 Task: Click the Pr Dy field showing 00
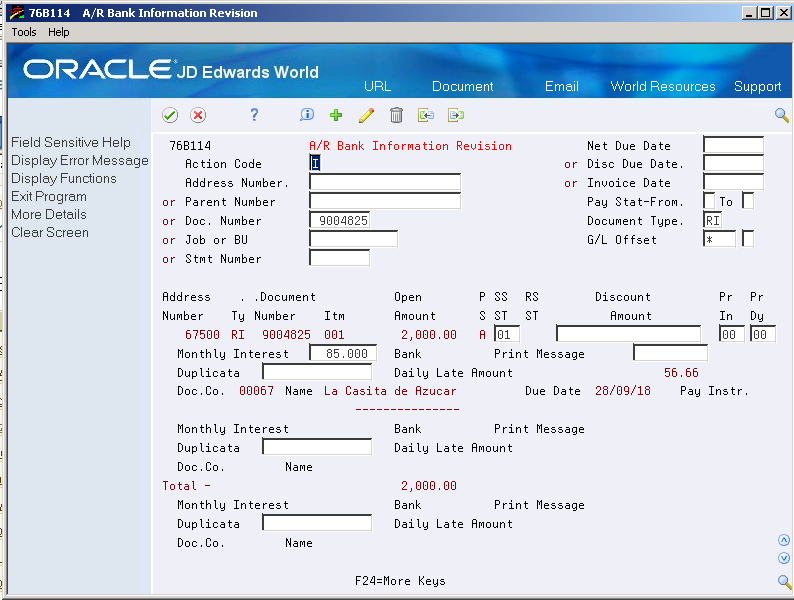tap(763, 334)
